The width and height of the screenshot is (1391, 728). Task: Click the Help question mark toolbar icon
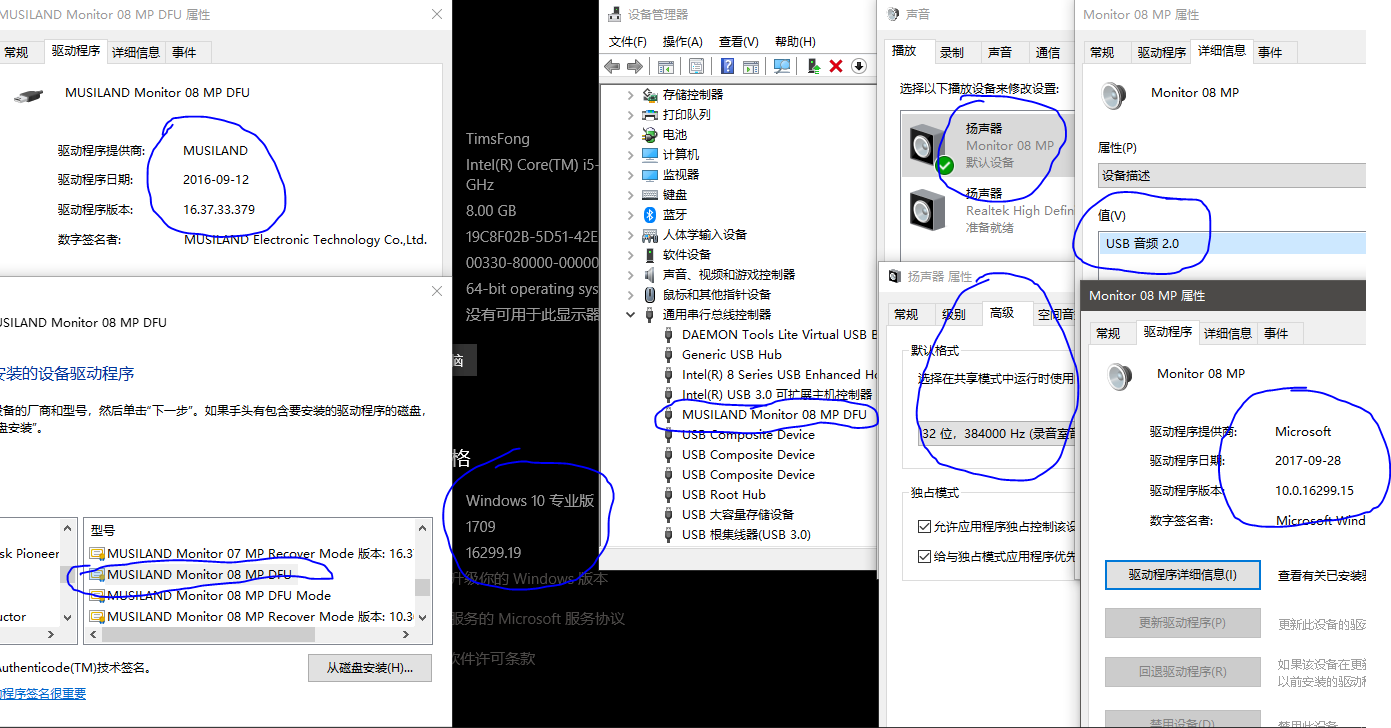(x=729, y=66)
